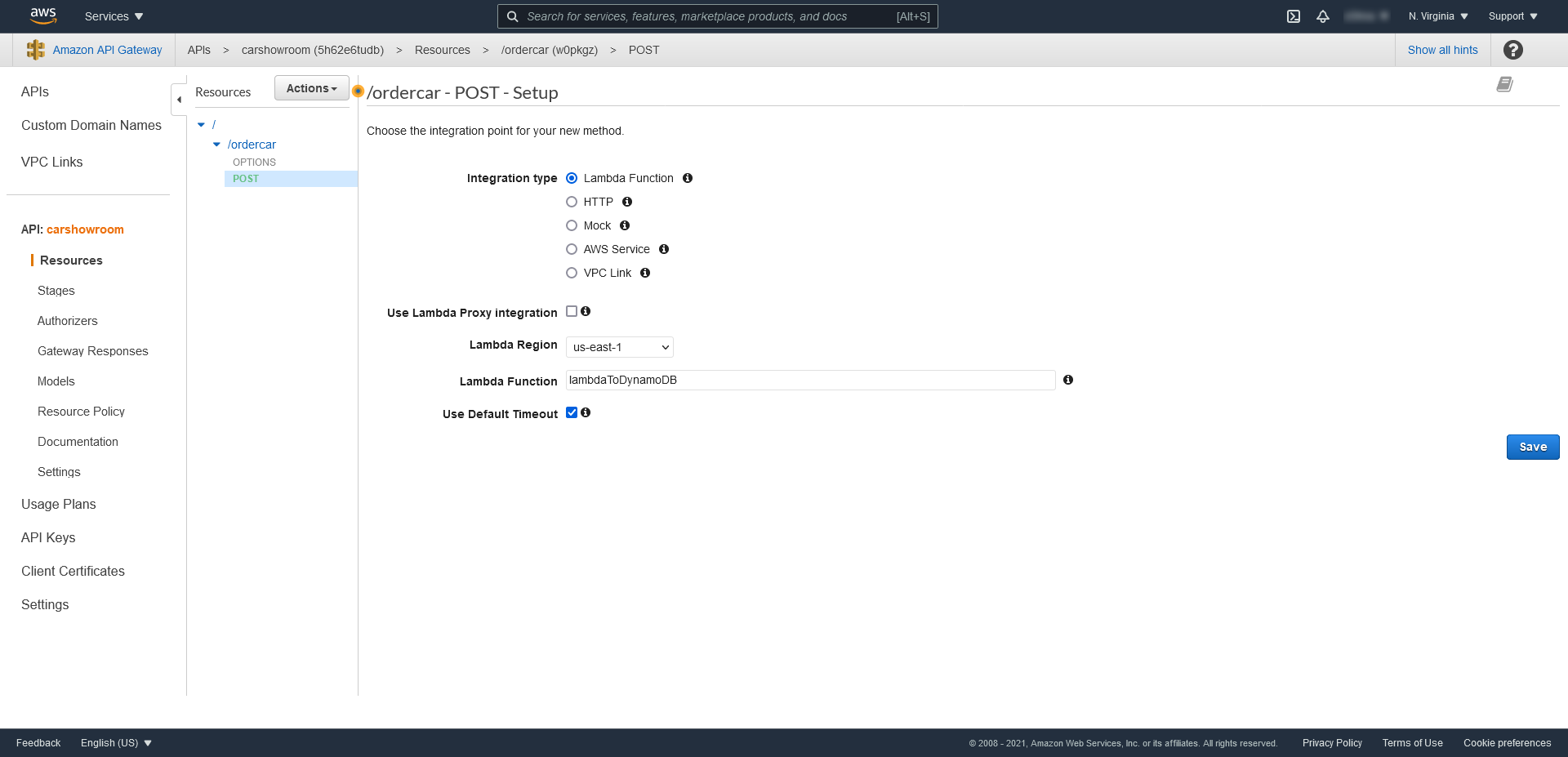Open the English (US) language dropdown
The height and width of the screenshot is (757, 1568).
point(116,743)
